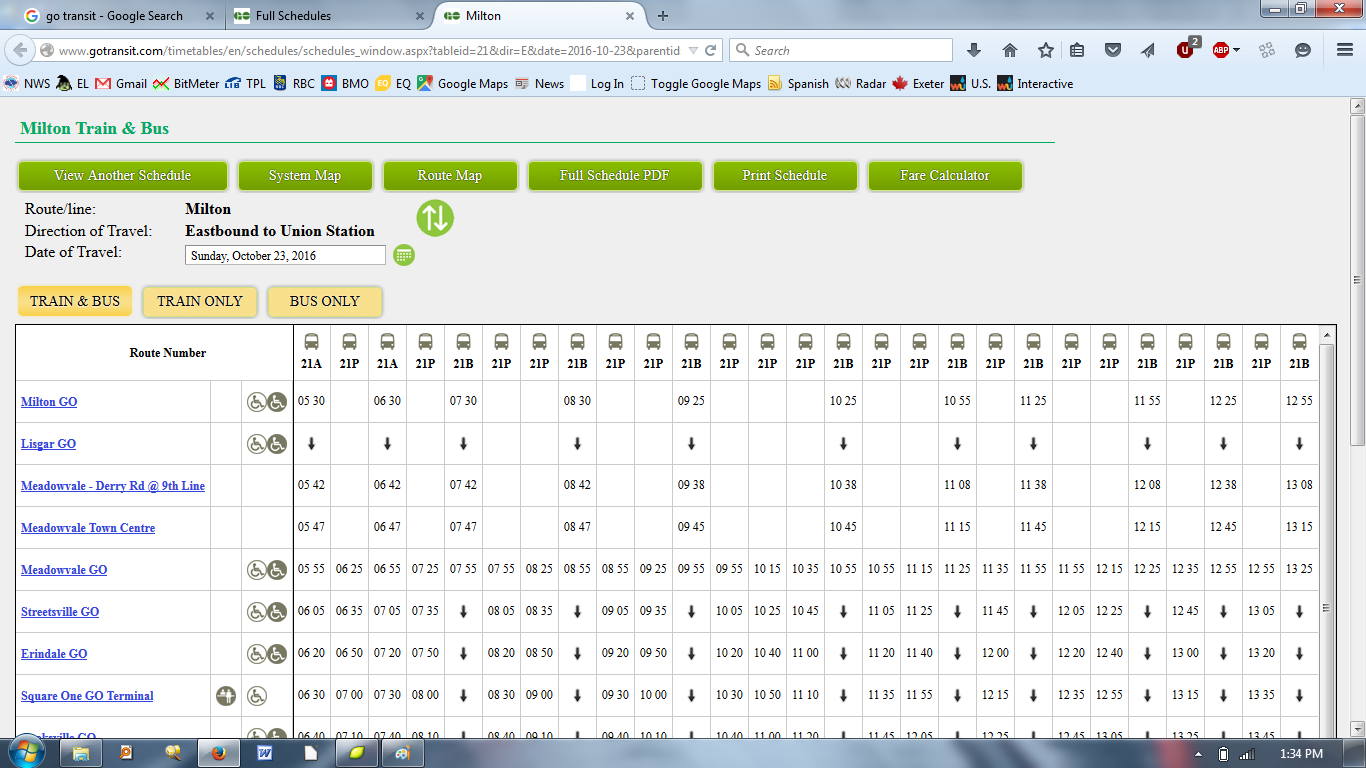The width and height of the screenshot is (1366, 768).
Task: Open a new tab with plus button
Action: (x=663, y=15)
